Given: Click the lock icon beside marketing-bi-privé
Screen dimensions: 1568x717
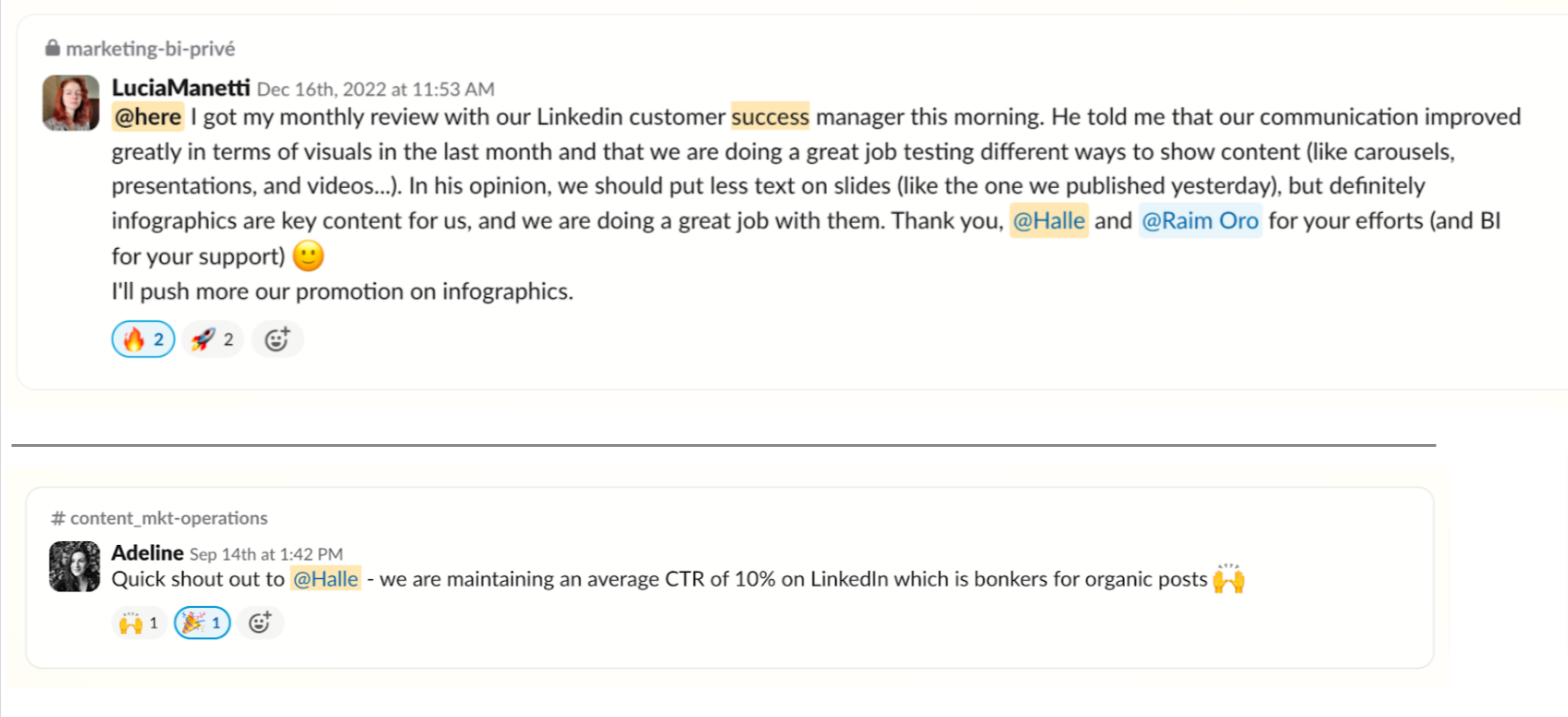Looking at the screenshot, I should pos(53,48).
